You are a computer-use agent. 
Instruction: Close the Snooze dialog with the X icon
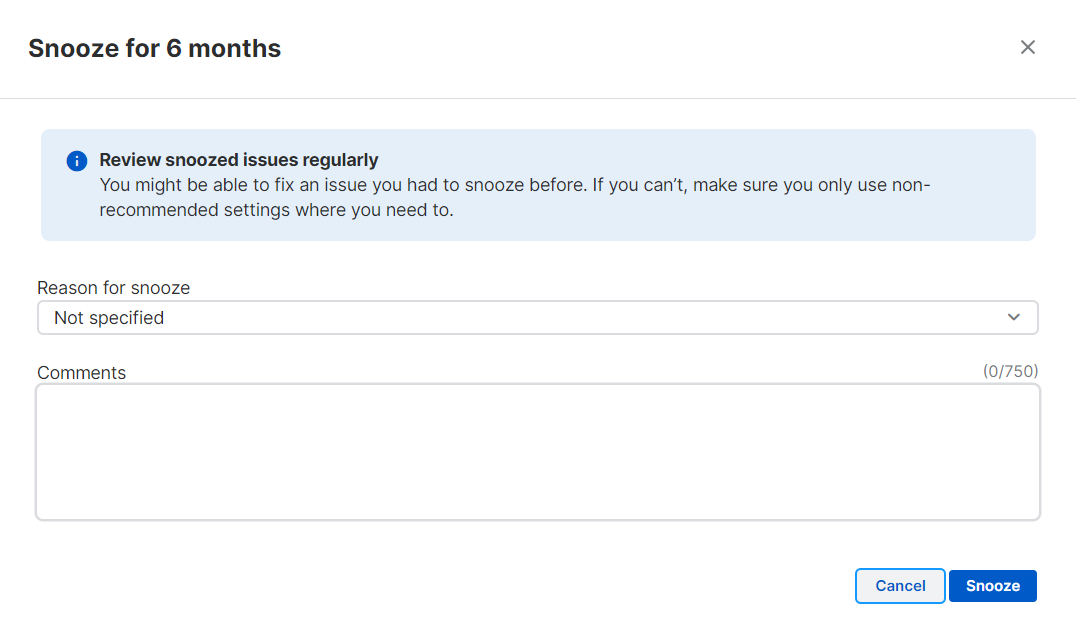[x=1027, y=47]
